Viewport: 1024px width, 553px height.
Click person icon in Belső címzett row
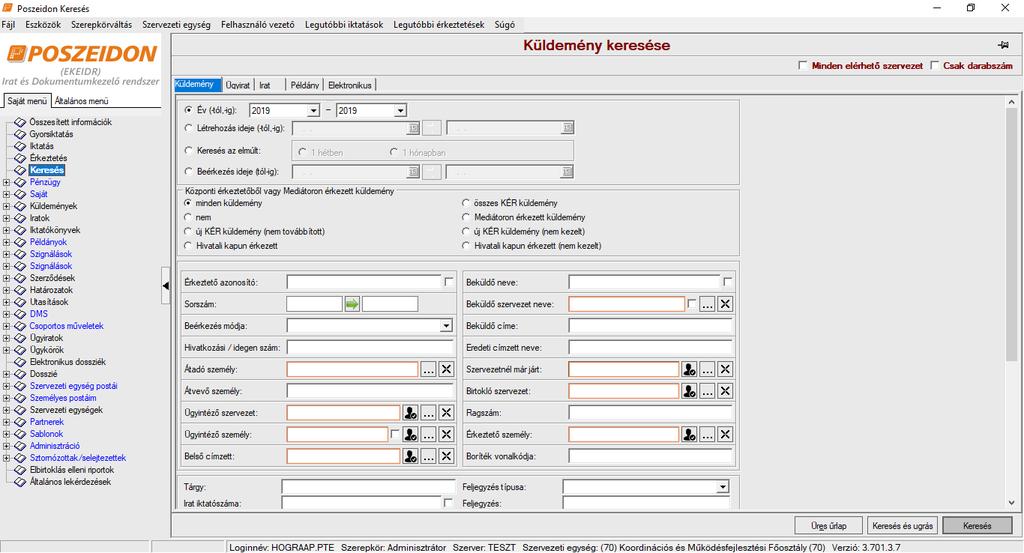[x=410, y=456]
